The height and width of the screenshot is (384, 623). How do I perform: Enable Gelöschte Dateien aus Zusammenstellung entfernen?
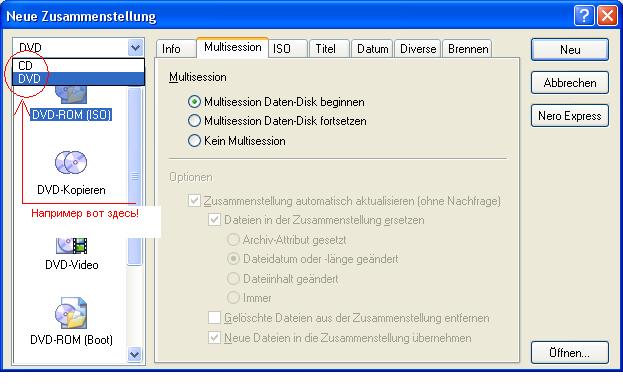215,318
